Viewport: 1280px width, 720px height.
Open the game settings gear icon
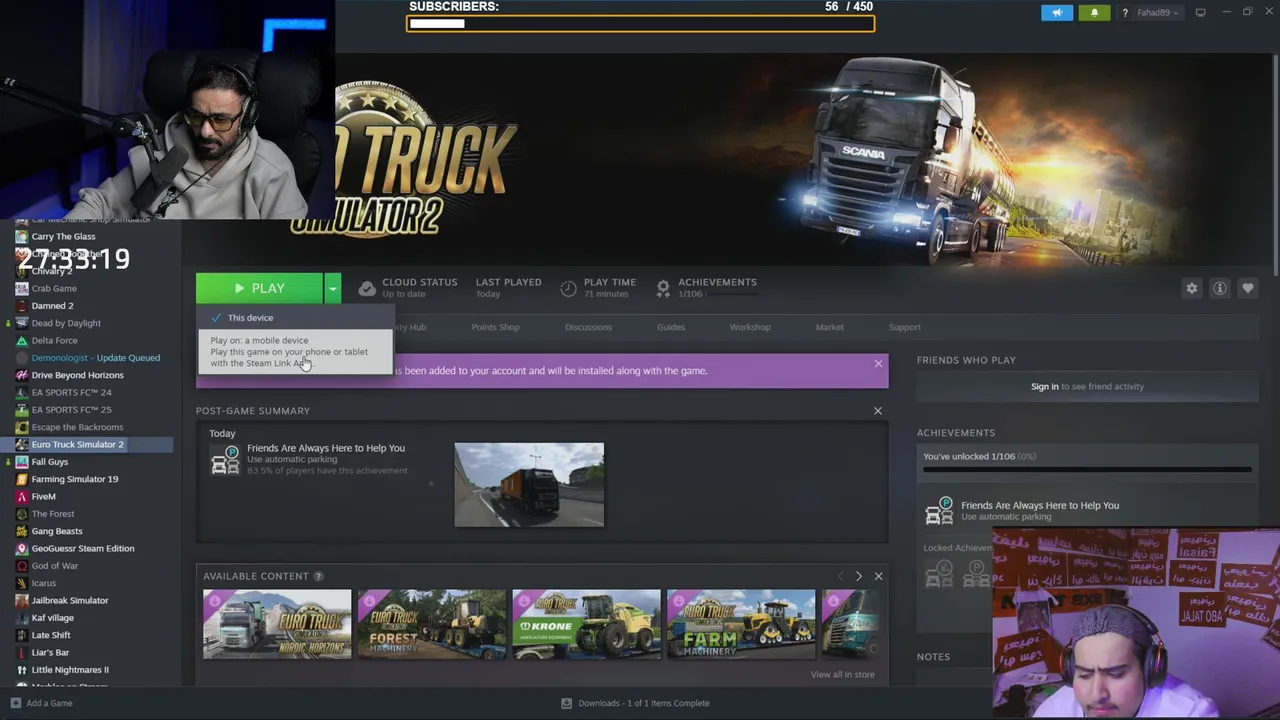[1192, 288]
